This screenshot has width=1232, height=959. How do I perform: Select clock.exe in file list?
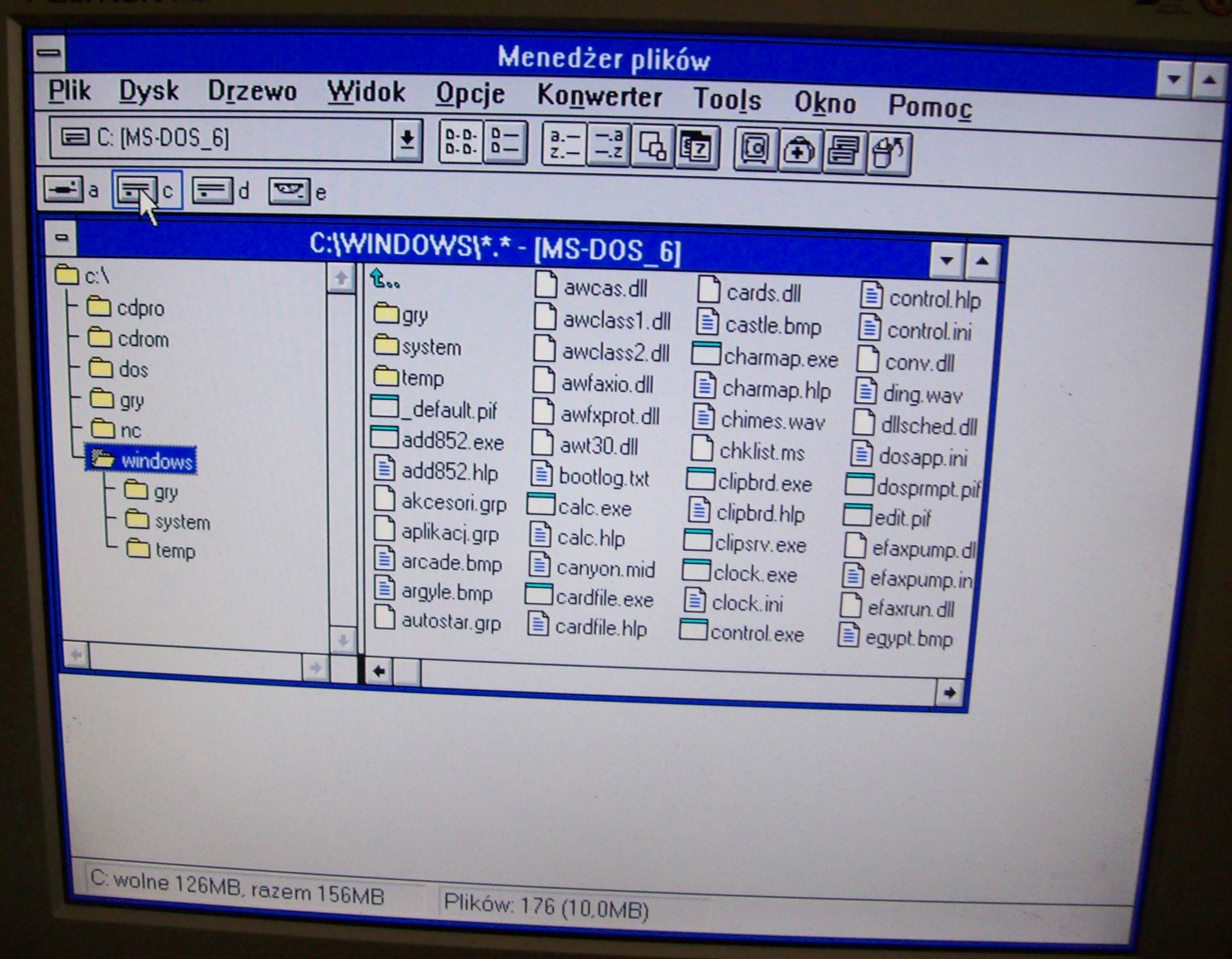(740, 573)
